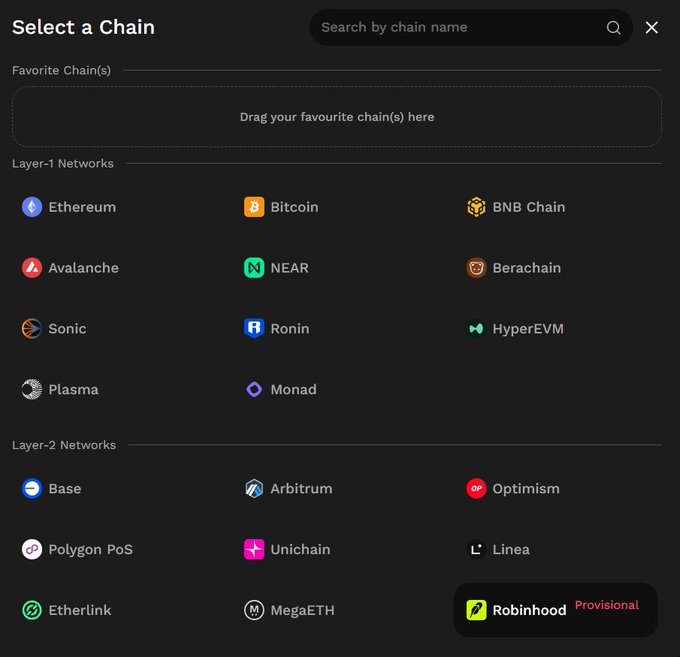Click the MegaETH circled M icon
This screenshot has height=657, width=680.
click(x=254, y=610)
